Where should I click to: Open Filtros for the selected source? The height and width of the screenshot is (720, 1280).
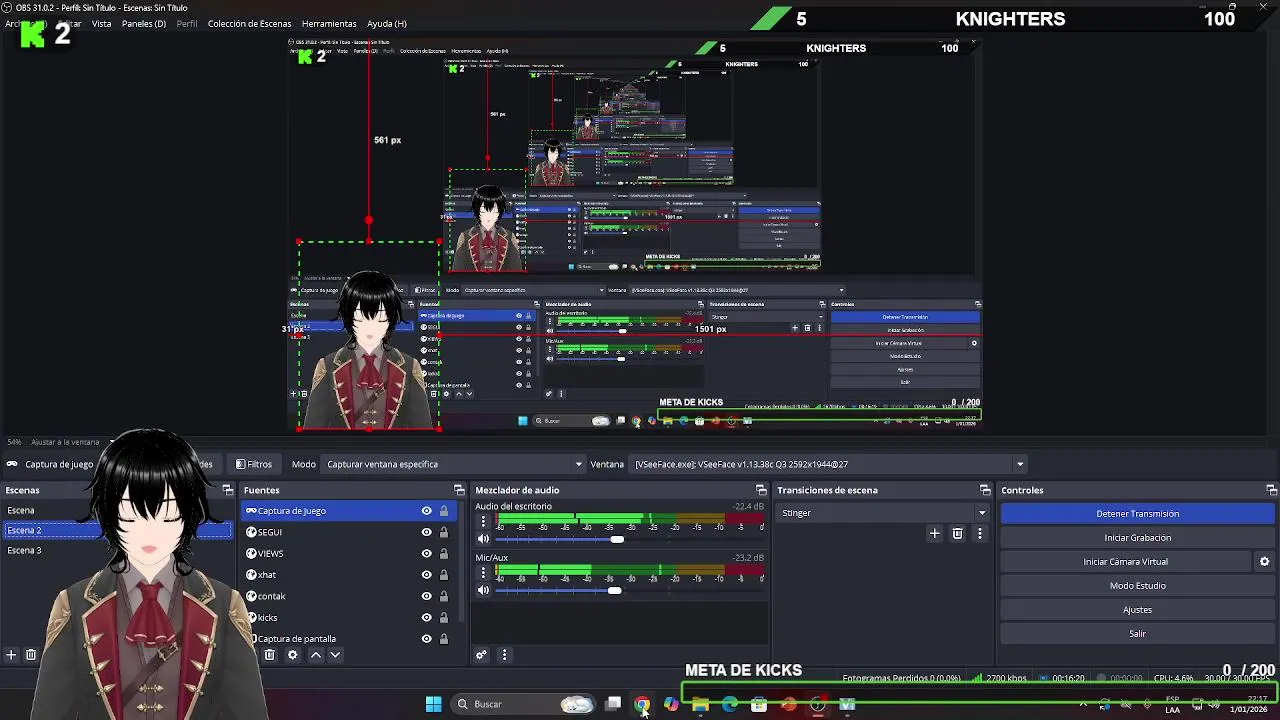point(254,464)
